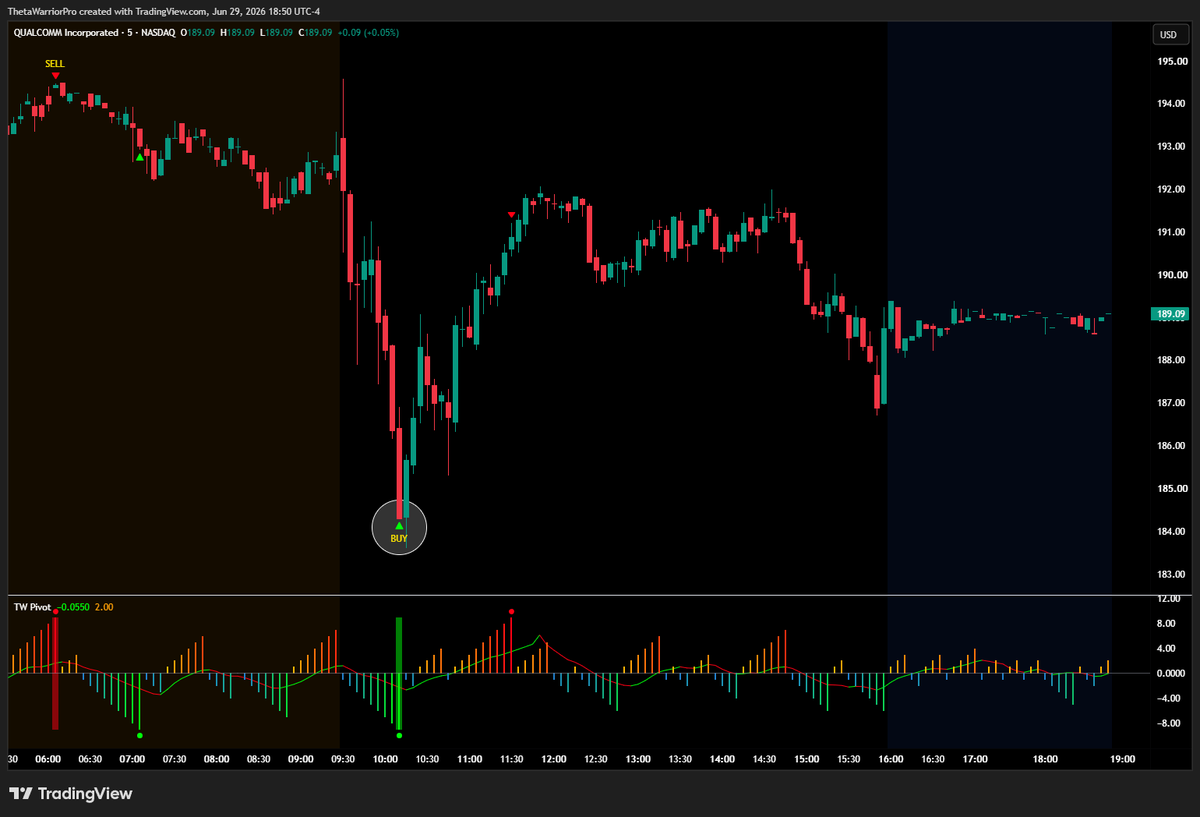Image resolution: width=1200 pixels, height=817 pixels.
Task: Click the TW Pivot orange value 2.00
Action: [104, 607]
